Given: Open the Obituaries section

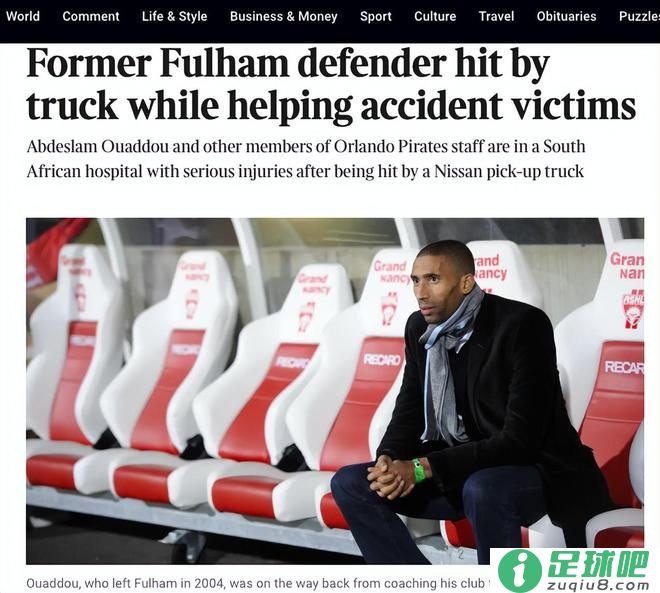Looking at the screenshot, I should tap(567, 16).
